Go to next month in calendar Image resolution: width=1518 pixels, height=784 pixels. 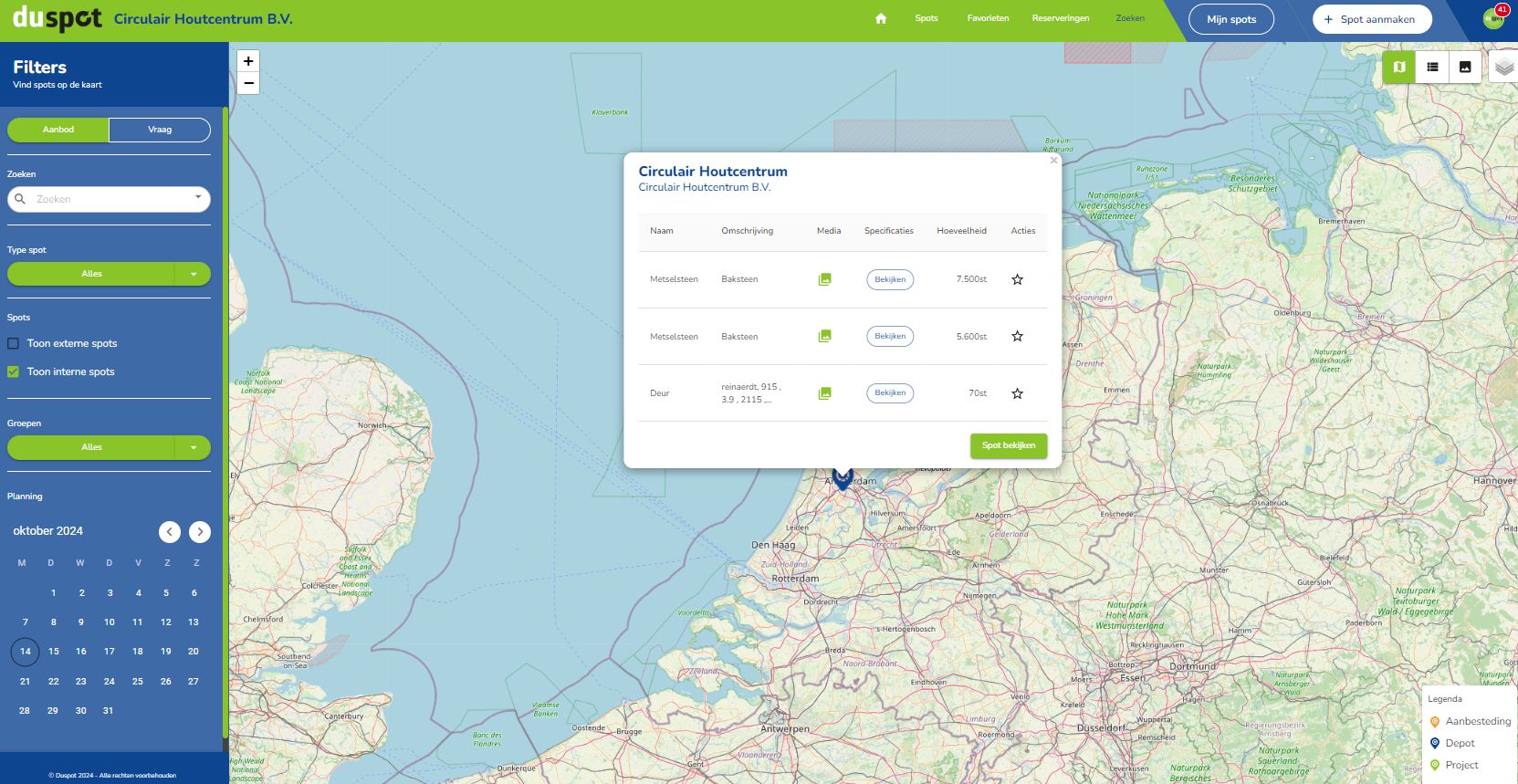tap(200, 532)
